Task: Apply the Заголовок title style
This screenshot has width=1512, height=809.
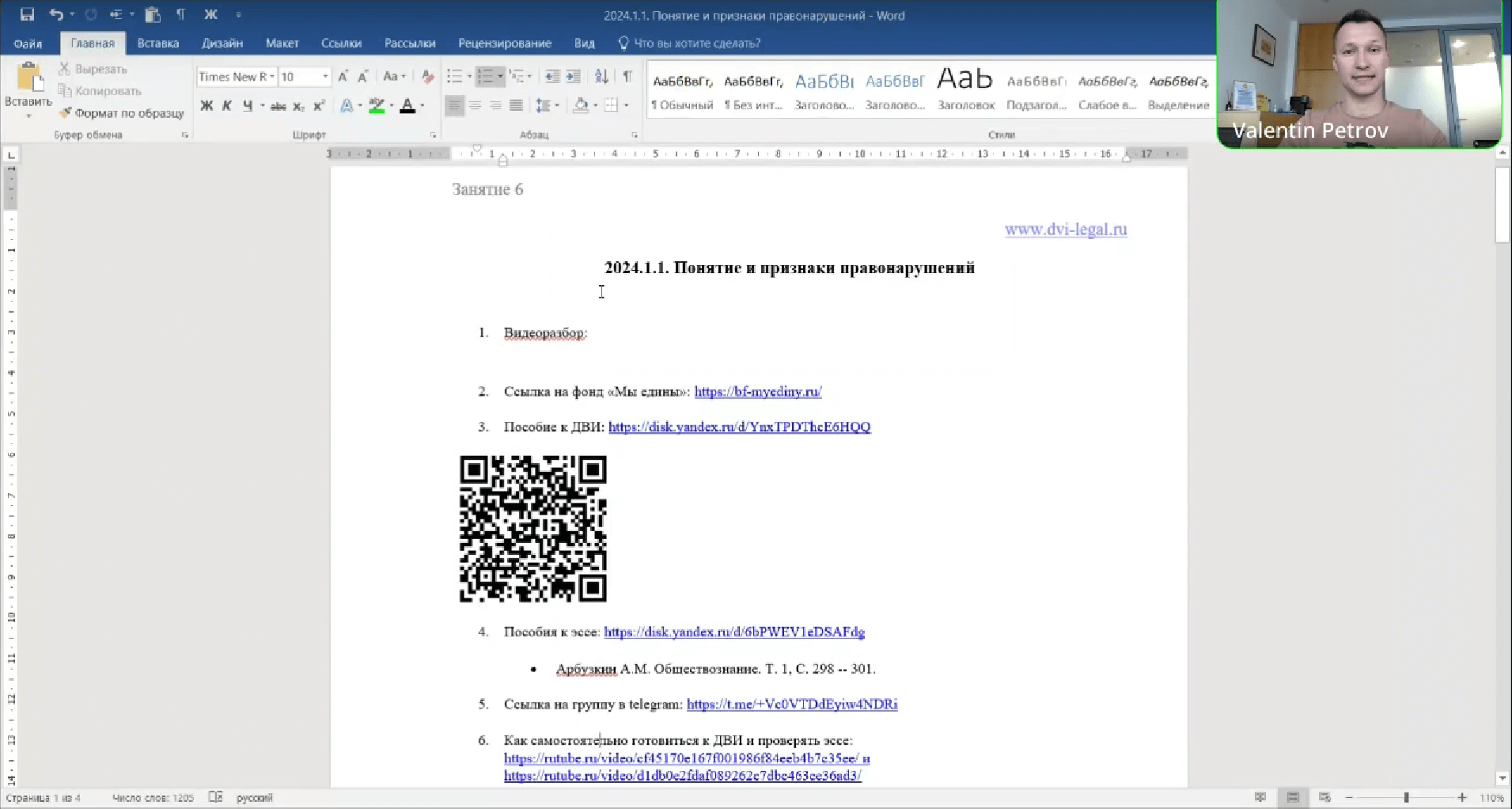Action: [965, 89]
